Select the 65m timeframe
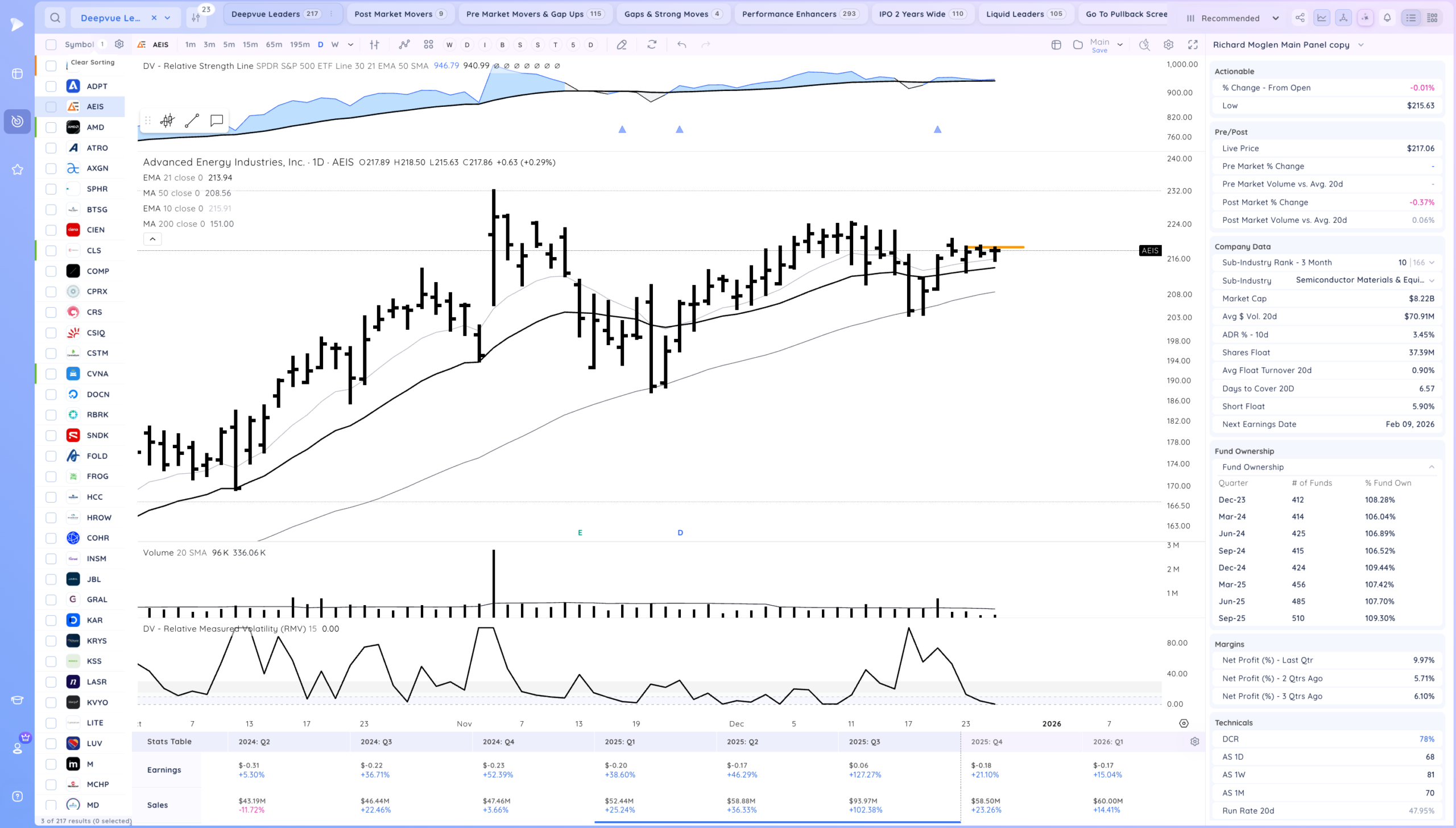1456x828 pixels. [274, 44]
